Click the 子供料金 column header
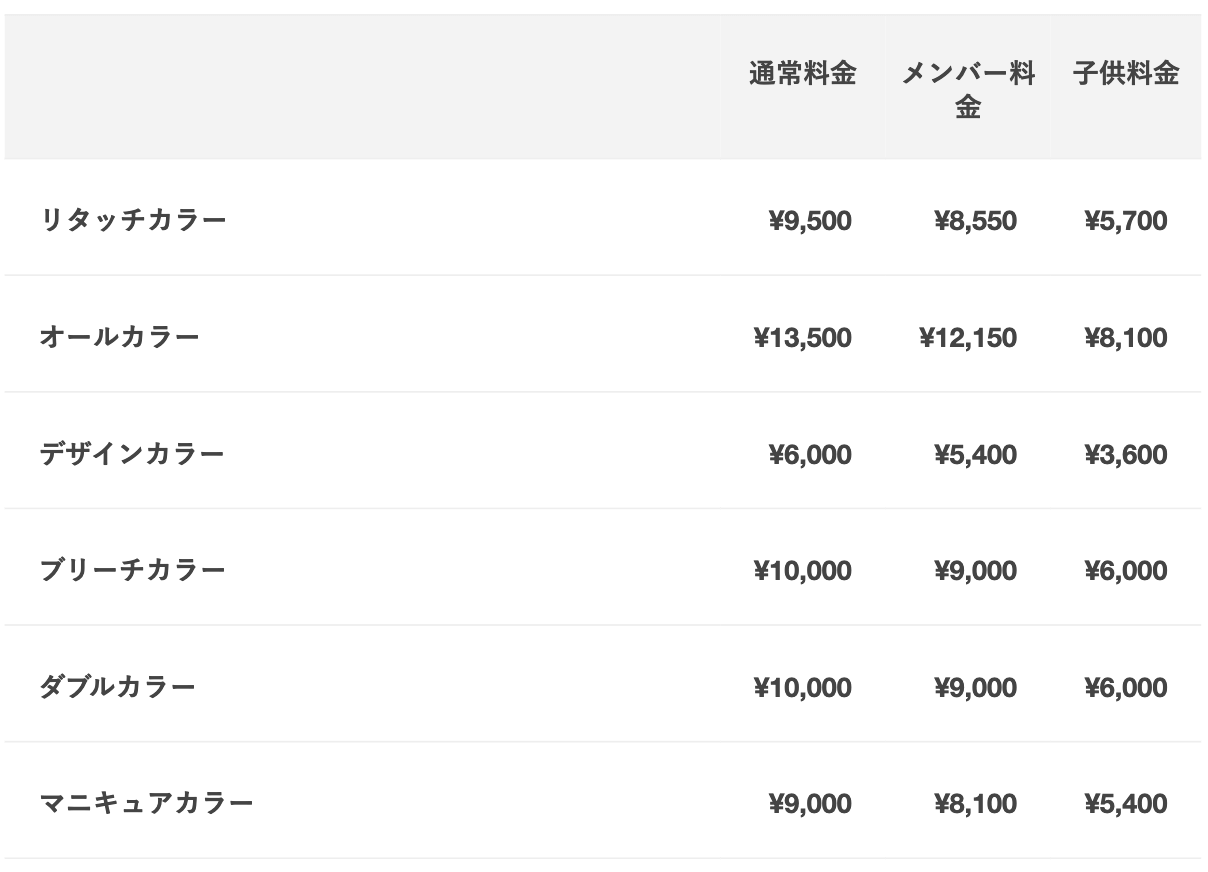Image resolution: width=1208 pixels, height=872 pixels. pos(1126,74)
